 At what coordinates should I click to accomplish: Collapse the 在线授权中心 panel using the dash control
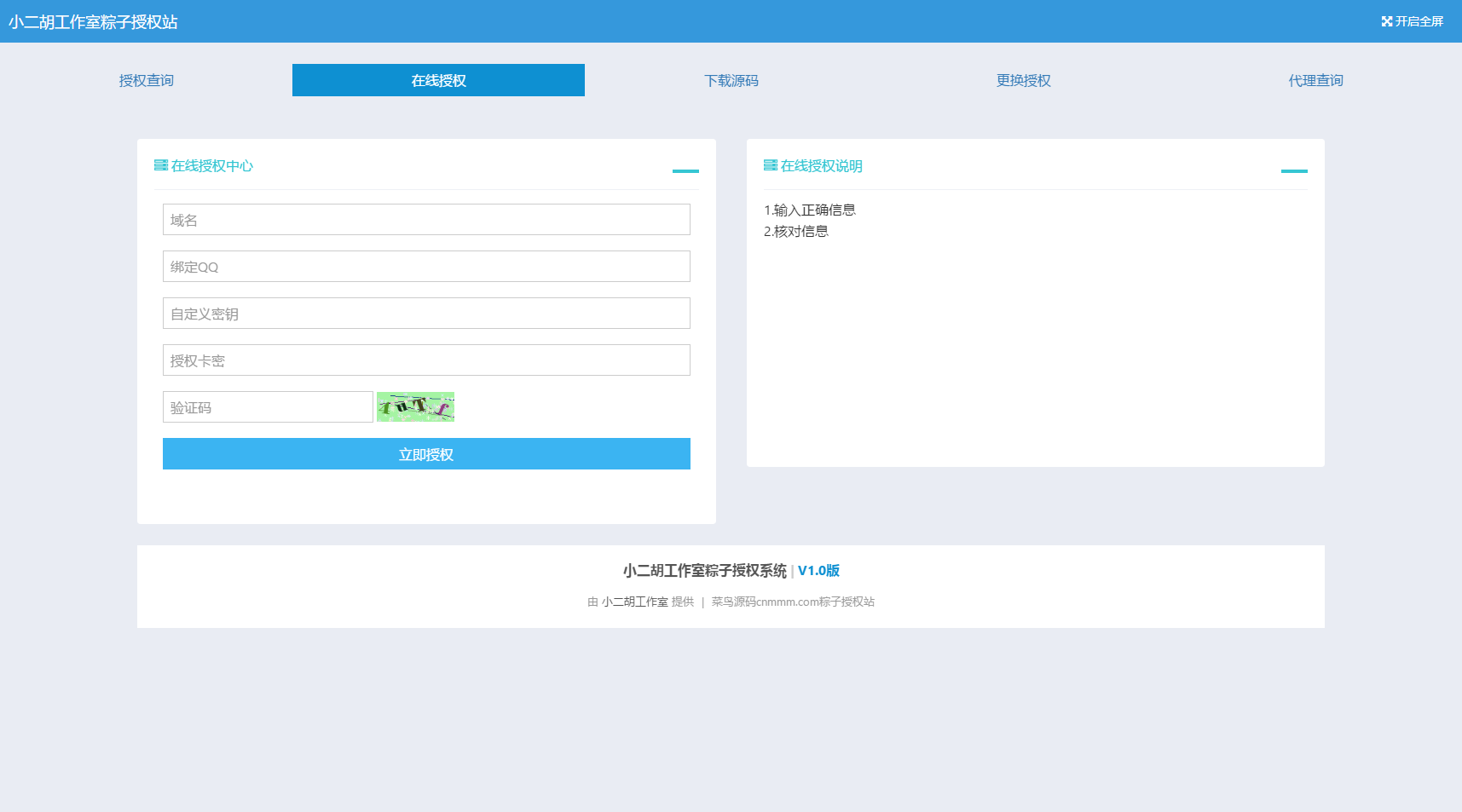[686, 171]
